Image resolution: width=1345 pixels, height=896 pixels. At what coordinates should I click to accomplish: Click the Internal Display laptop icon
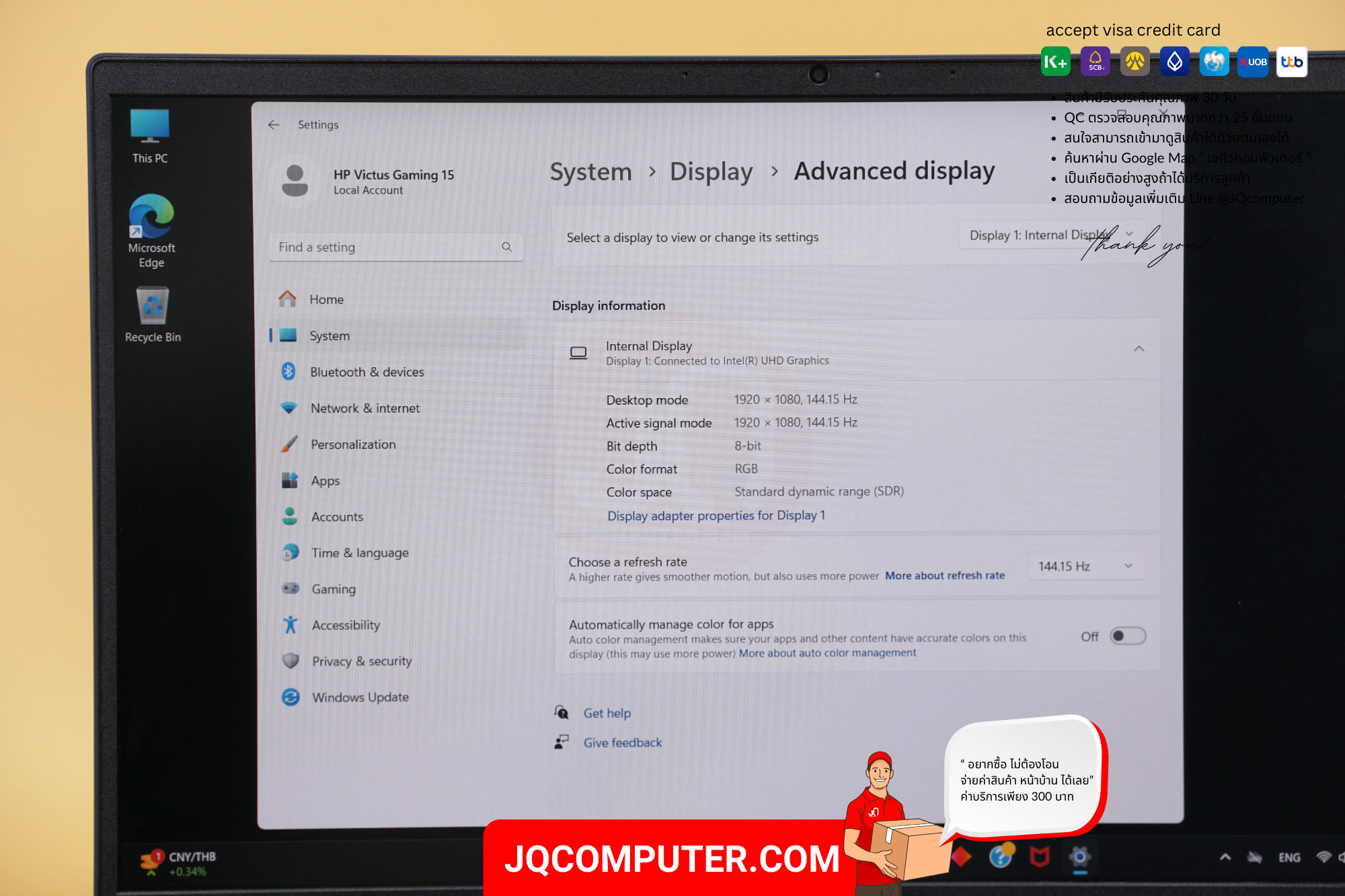click(578, 352)
